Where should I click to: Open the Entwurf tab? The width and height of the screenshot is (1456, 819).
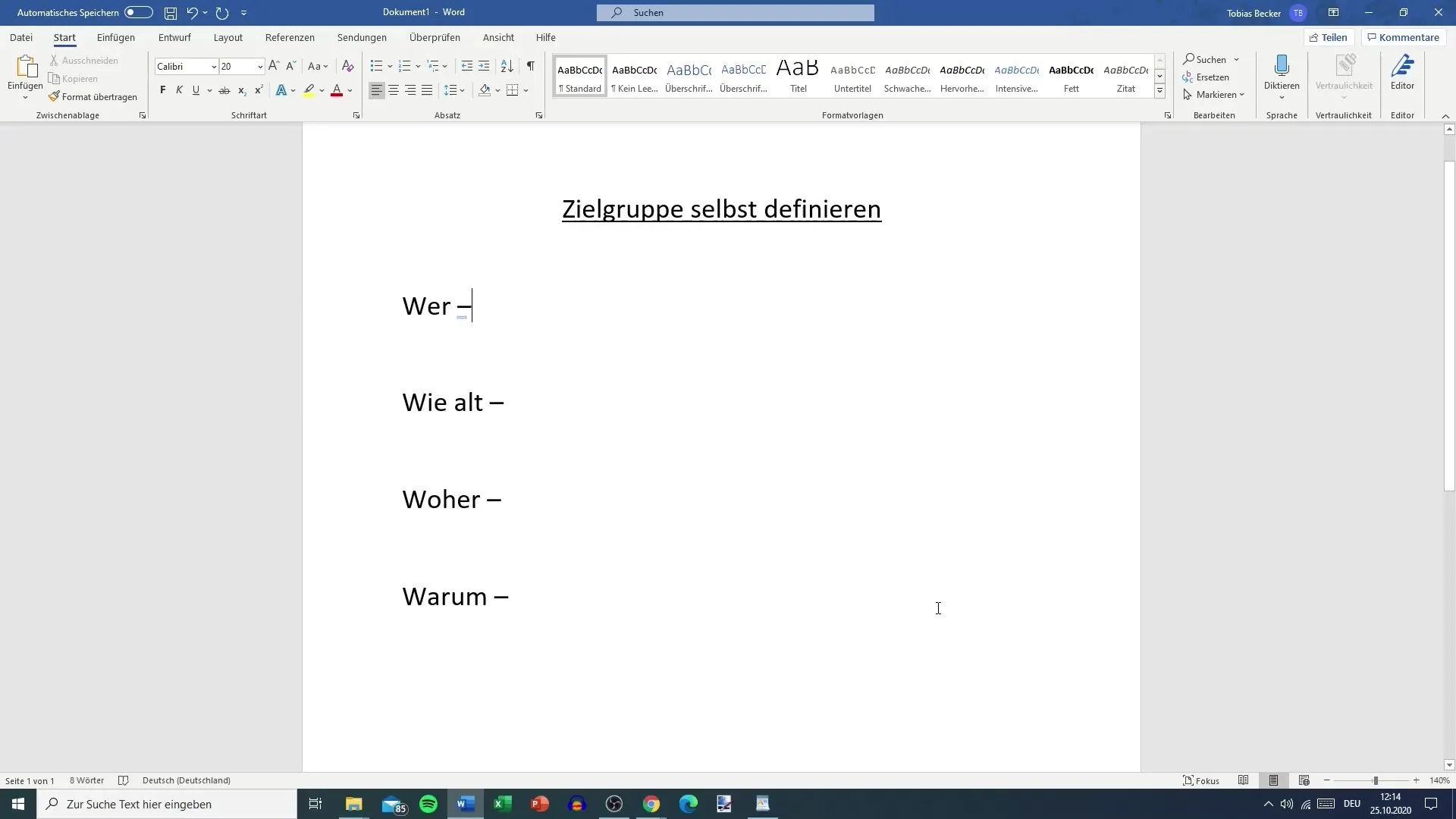pyautogui.click(x=174, y=37)
